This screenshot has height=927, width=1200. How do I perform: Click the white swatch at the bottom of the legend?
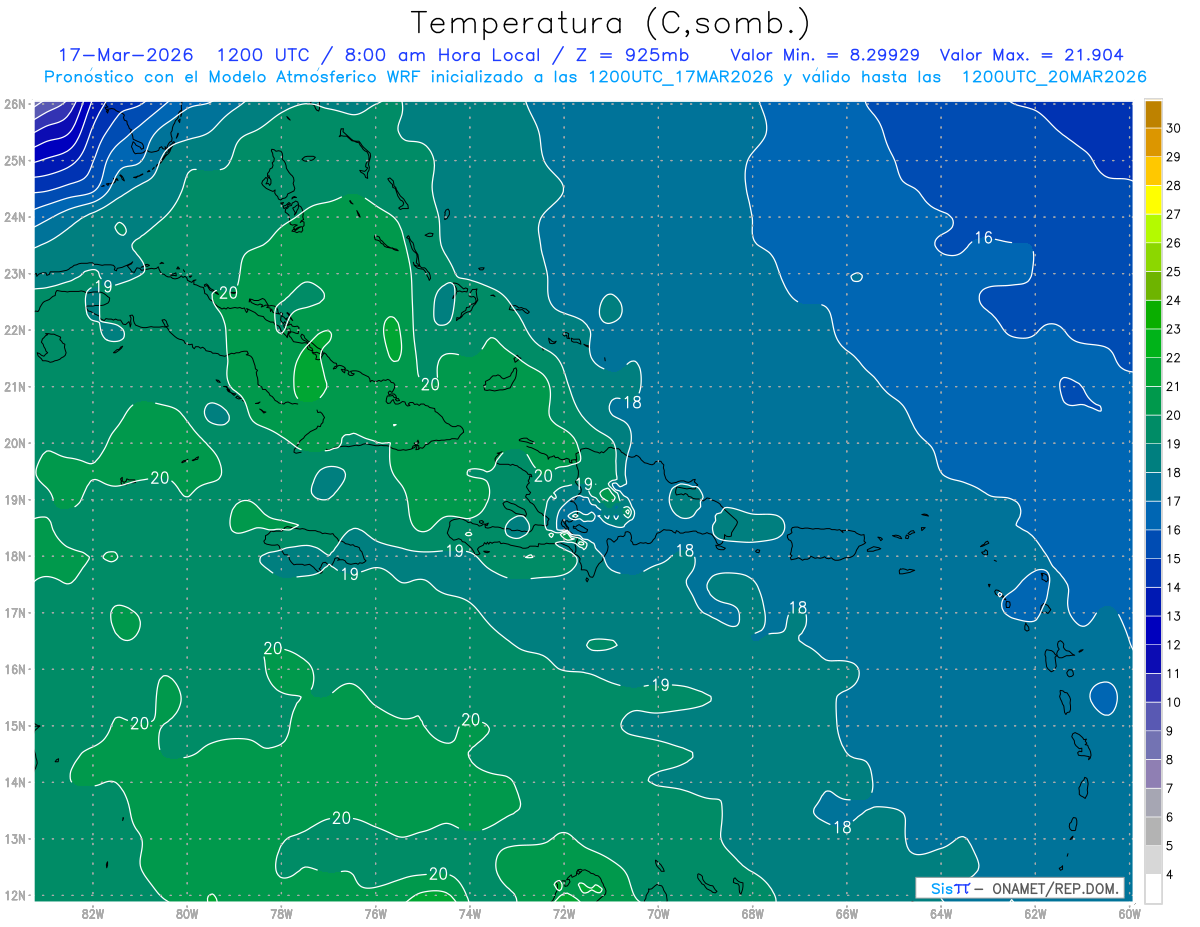click(x=1153, y=887)
